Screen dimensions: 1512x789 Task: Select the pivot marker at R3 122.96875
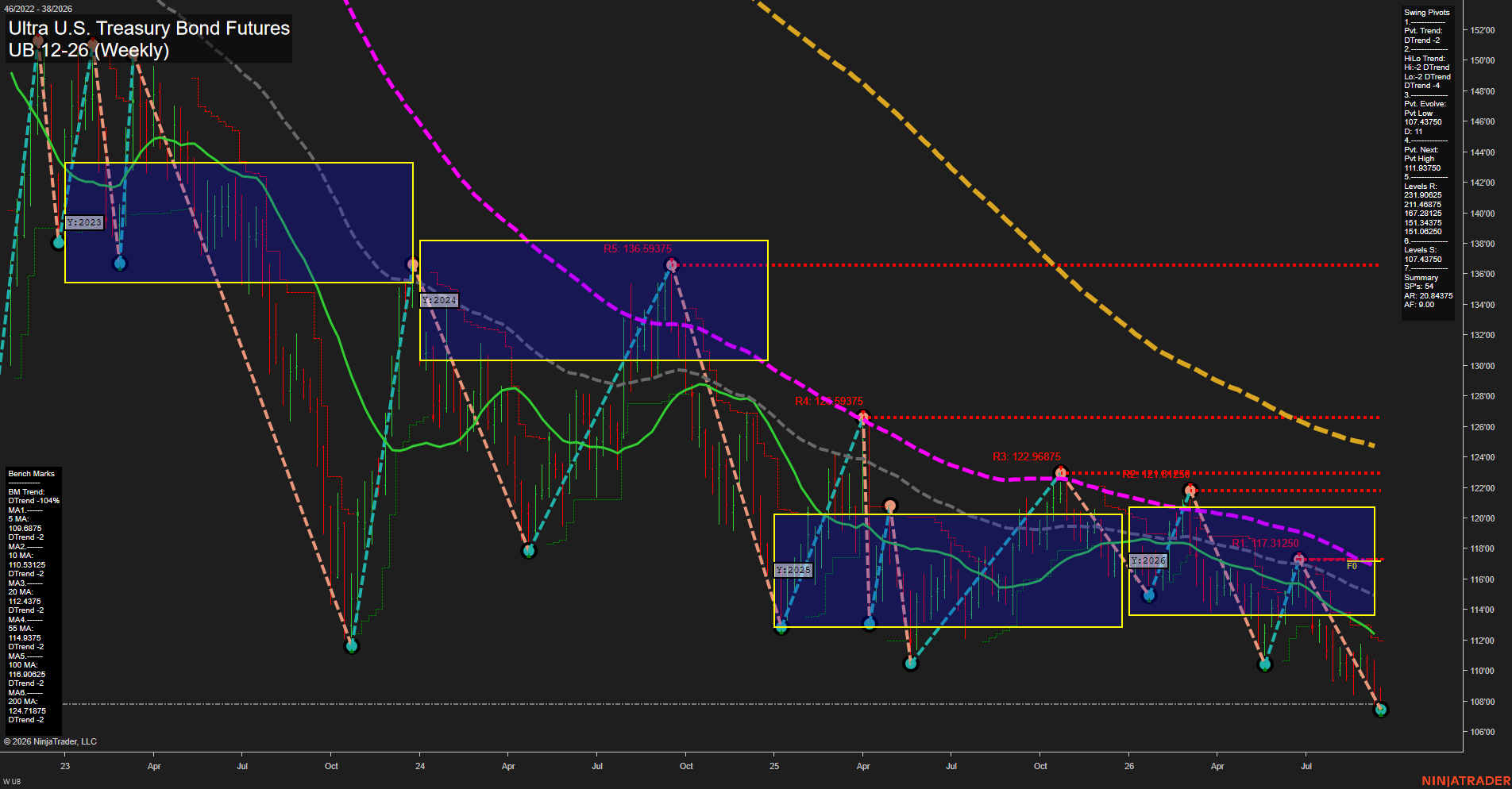coord(1060,473)
